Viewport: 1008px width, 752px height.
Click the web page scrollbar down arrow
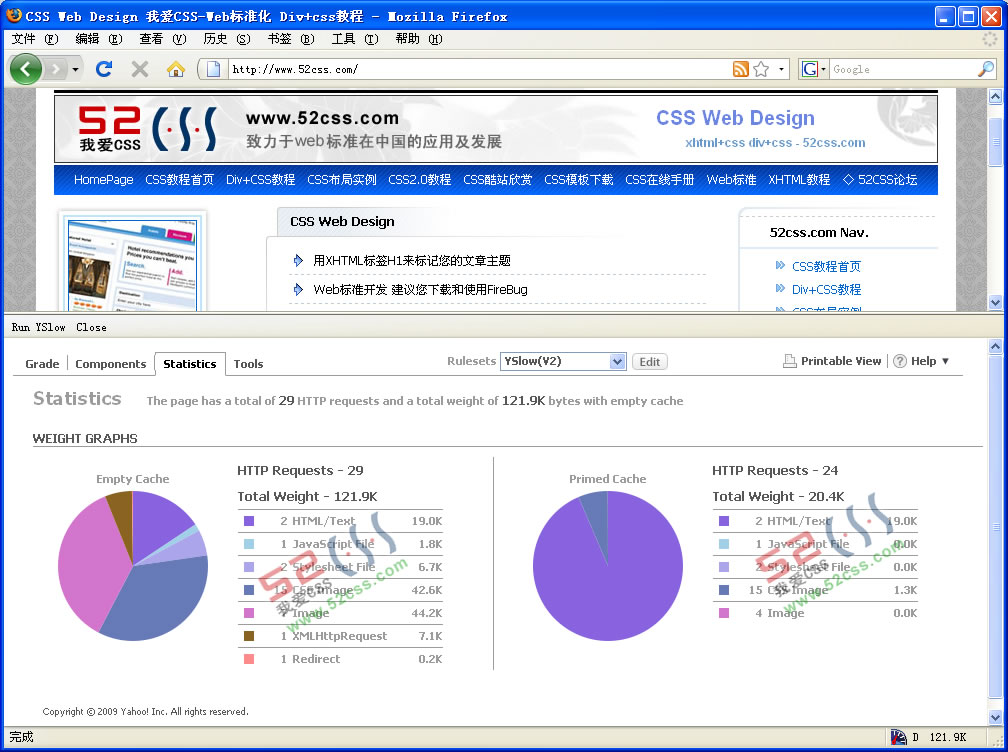995,302
